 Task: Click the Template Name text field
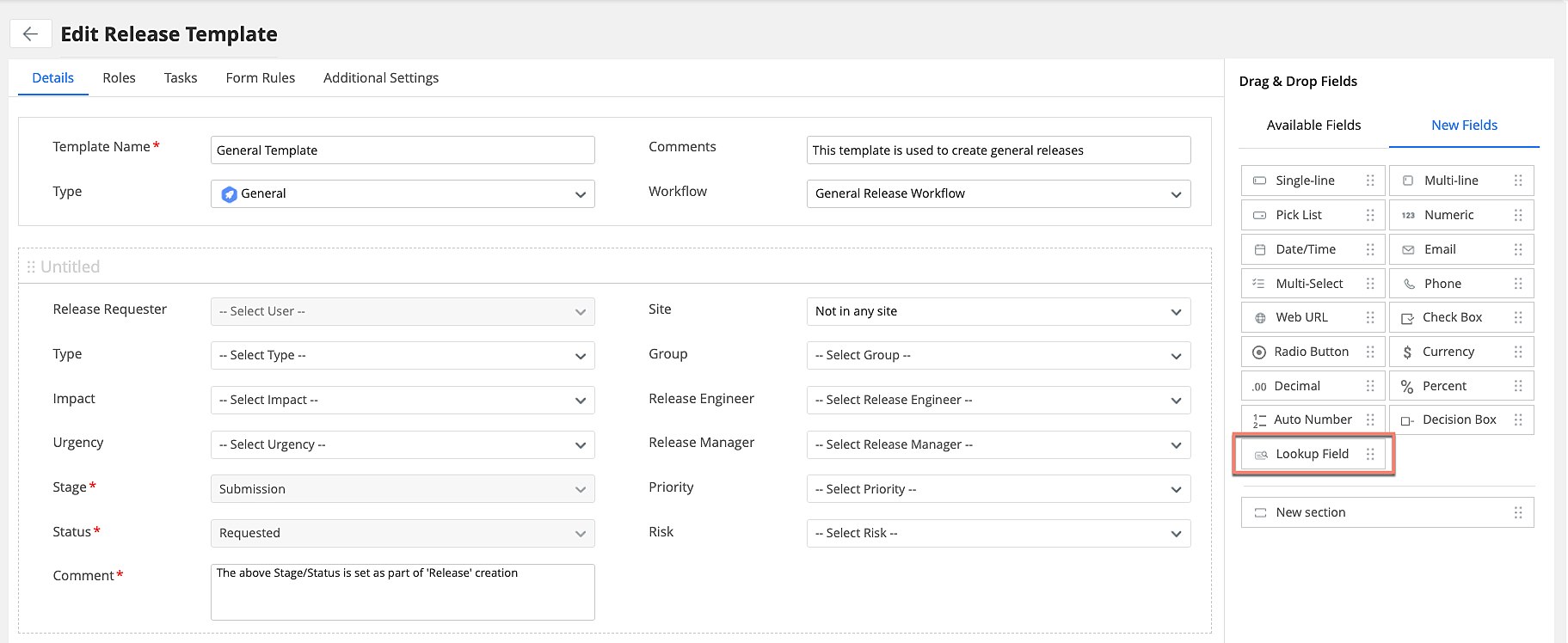click(x=402, y=150)
